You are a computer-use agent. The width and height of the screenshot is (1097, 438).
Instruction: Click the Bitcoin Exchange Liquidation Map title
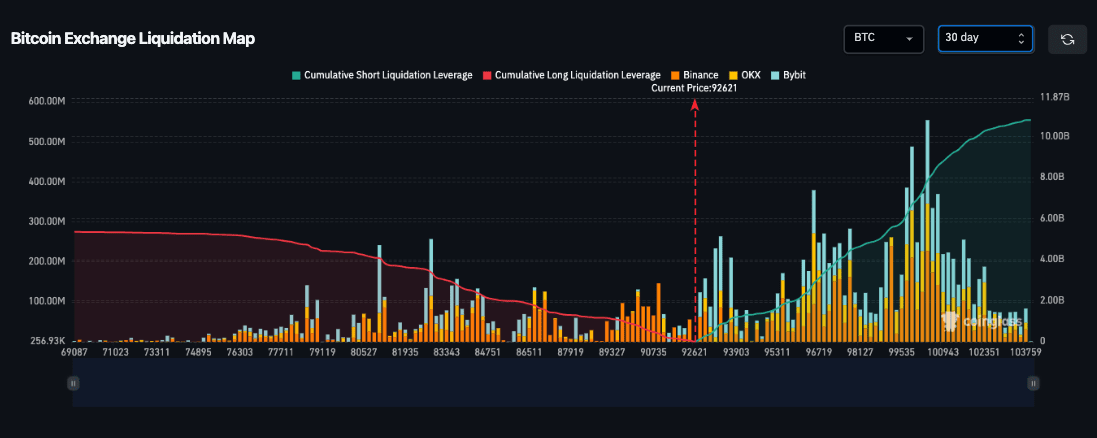pos(132,39)
